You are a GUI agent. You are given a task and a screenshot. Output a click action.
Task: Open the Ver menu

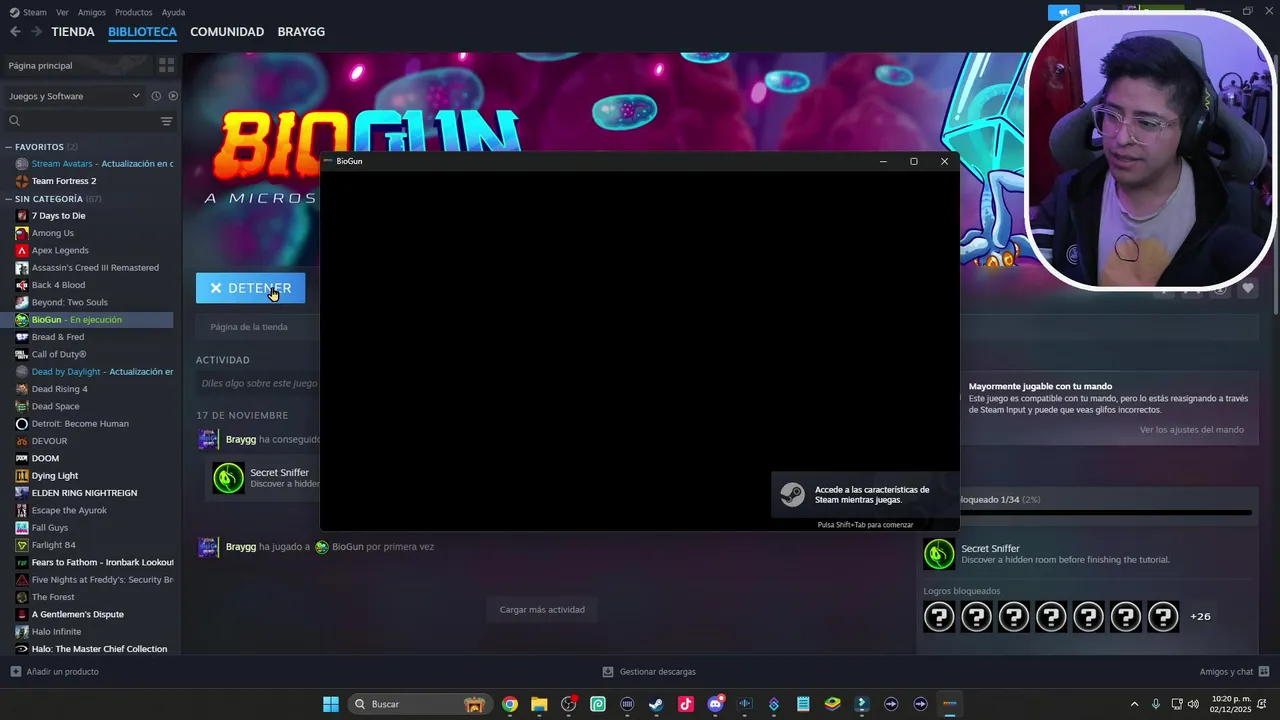pos(63,12)
